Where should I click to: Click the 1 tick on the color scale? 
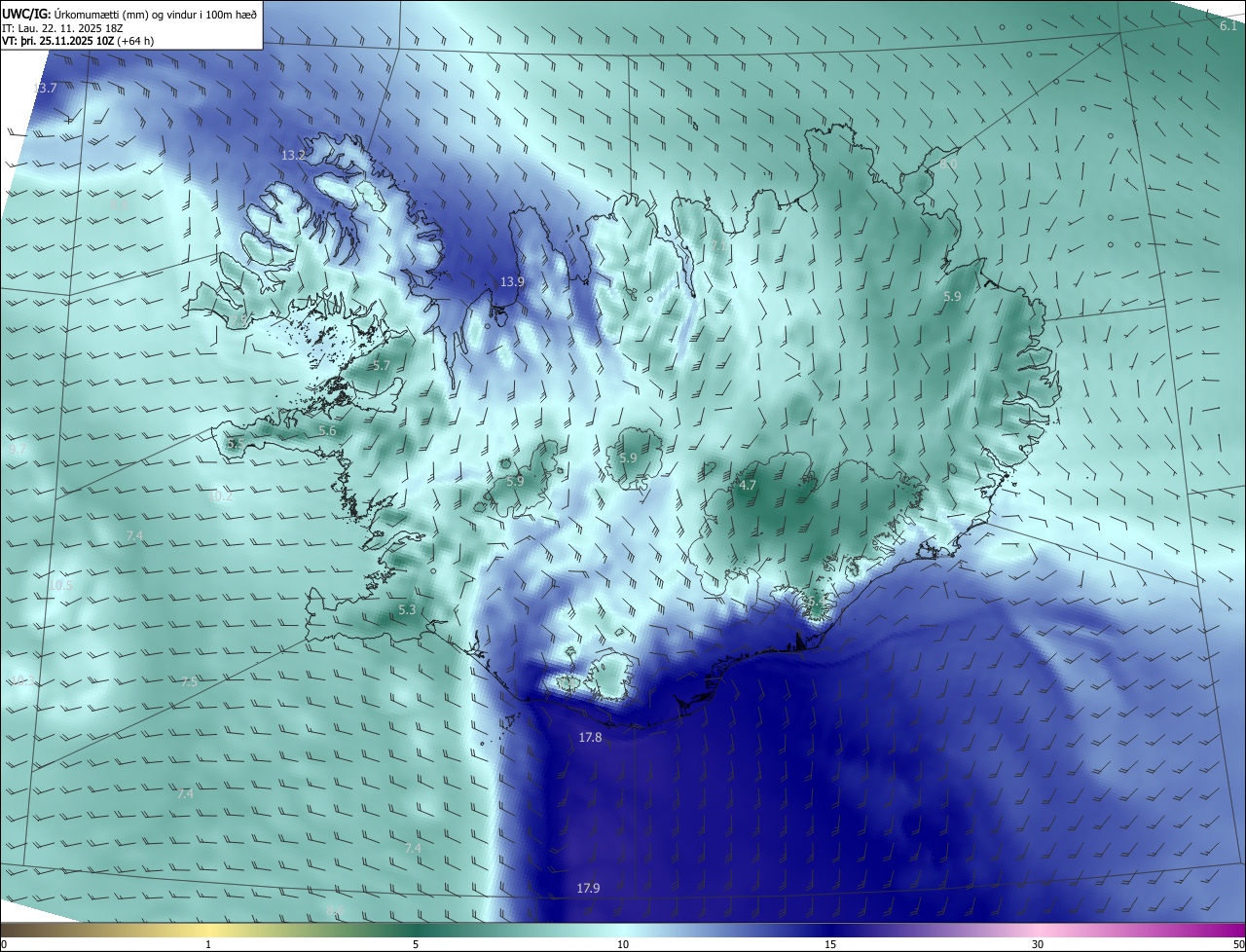[208, 944]
